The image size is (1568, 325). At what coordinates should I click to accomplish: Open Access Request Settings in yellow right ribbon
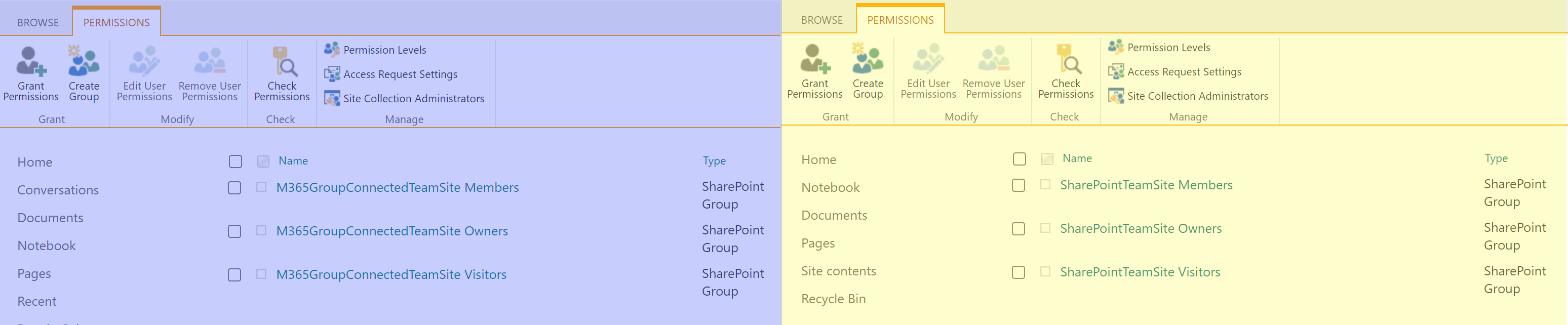tap(1183, 72)
